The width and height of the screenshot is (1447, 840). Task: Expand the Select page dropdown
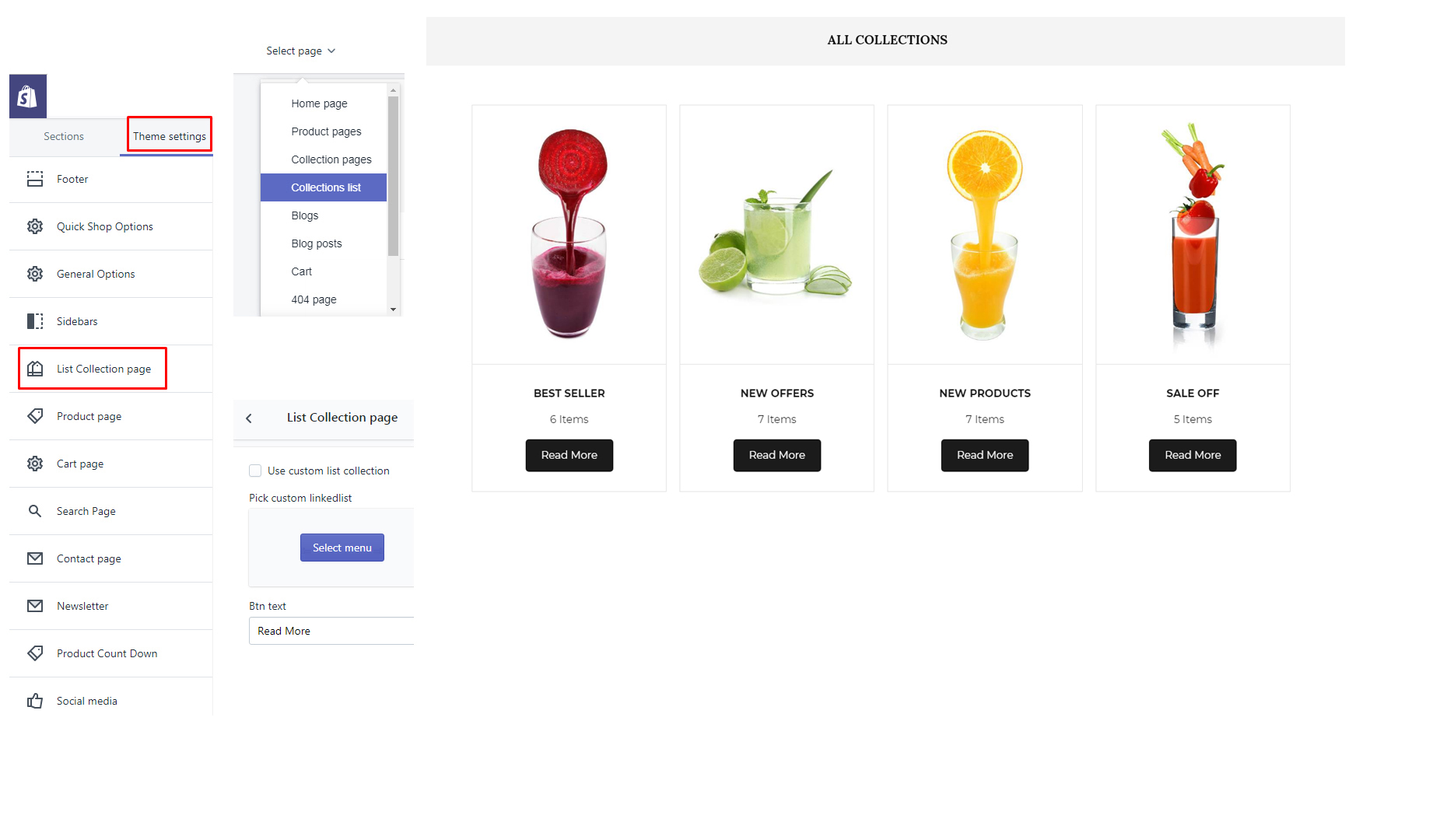(300, 51)
